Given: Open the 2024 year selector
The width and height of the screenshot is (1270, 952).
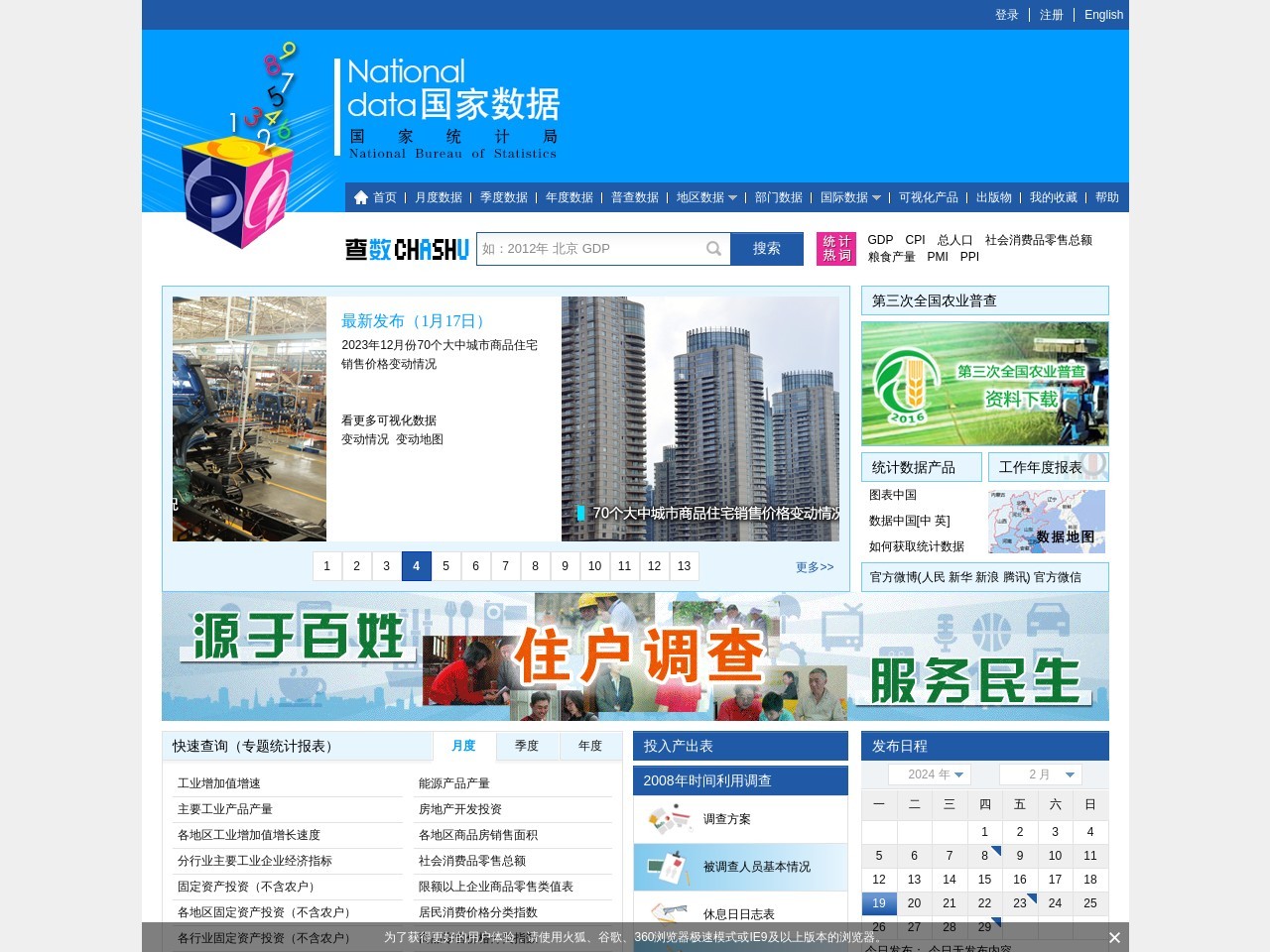Looking at the screenshot, I should [930, 774].
